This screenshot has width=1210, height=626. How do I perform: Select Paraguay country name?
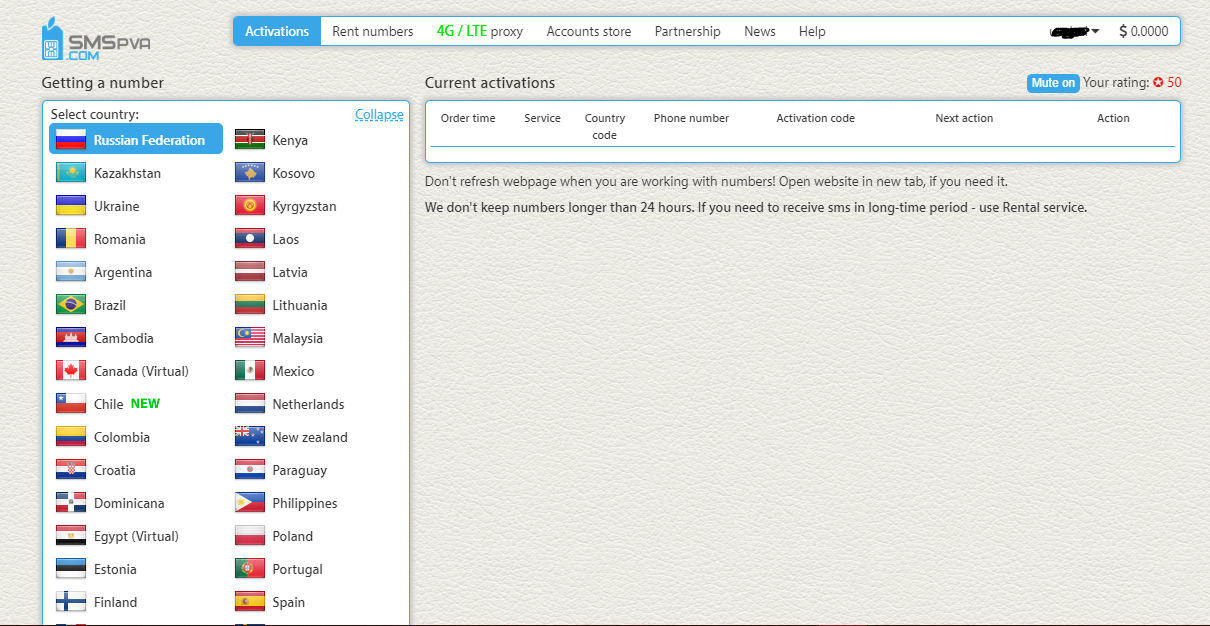(x=300, y=470)
